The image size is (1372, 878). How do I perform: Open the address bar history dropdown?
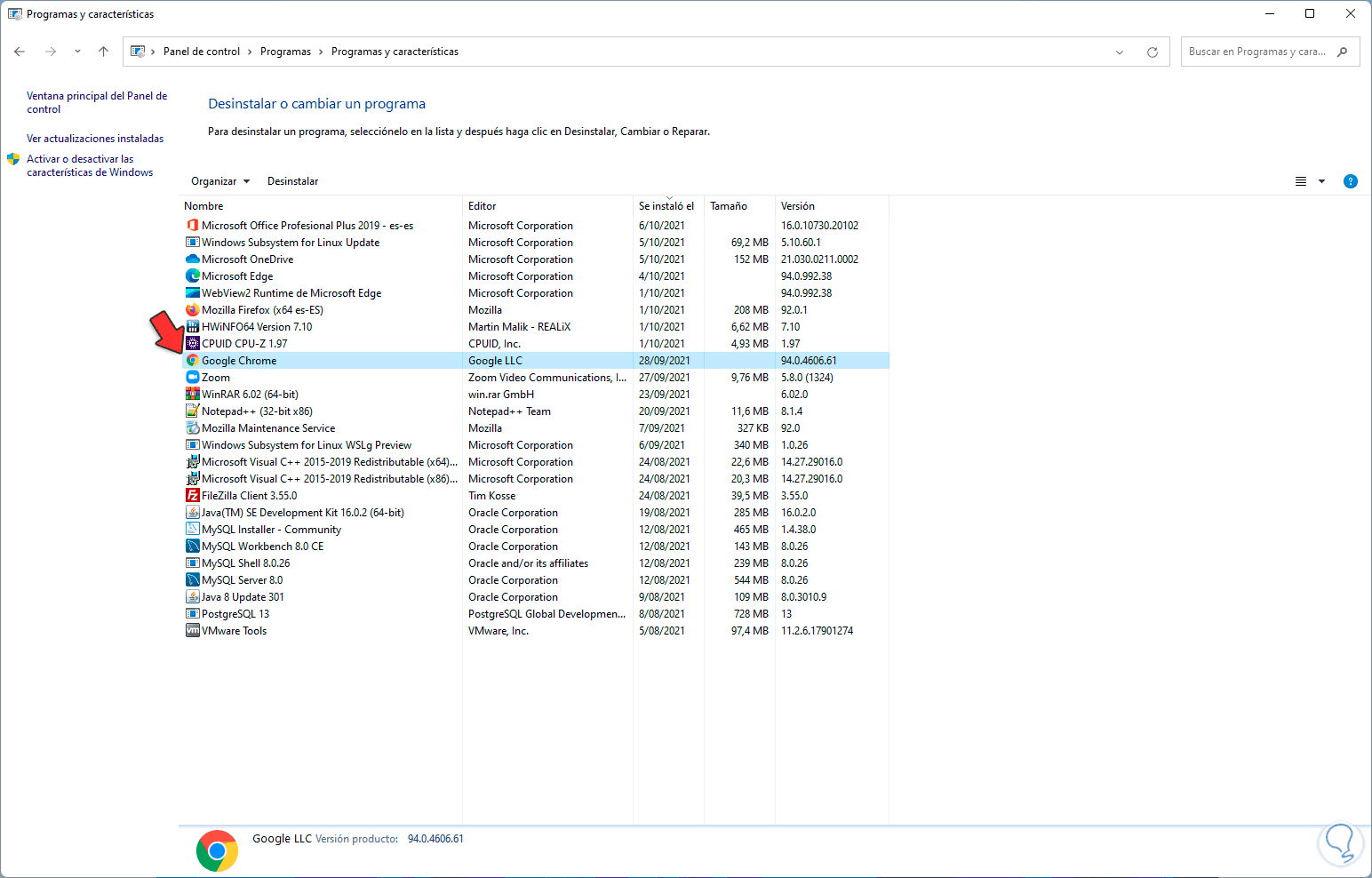tap(1120, 52)
